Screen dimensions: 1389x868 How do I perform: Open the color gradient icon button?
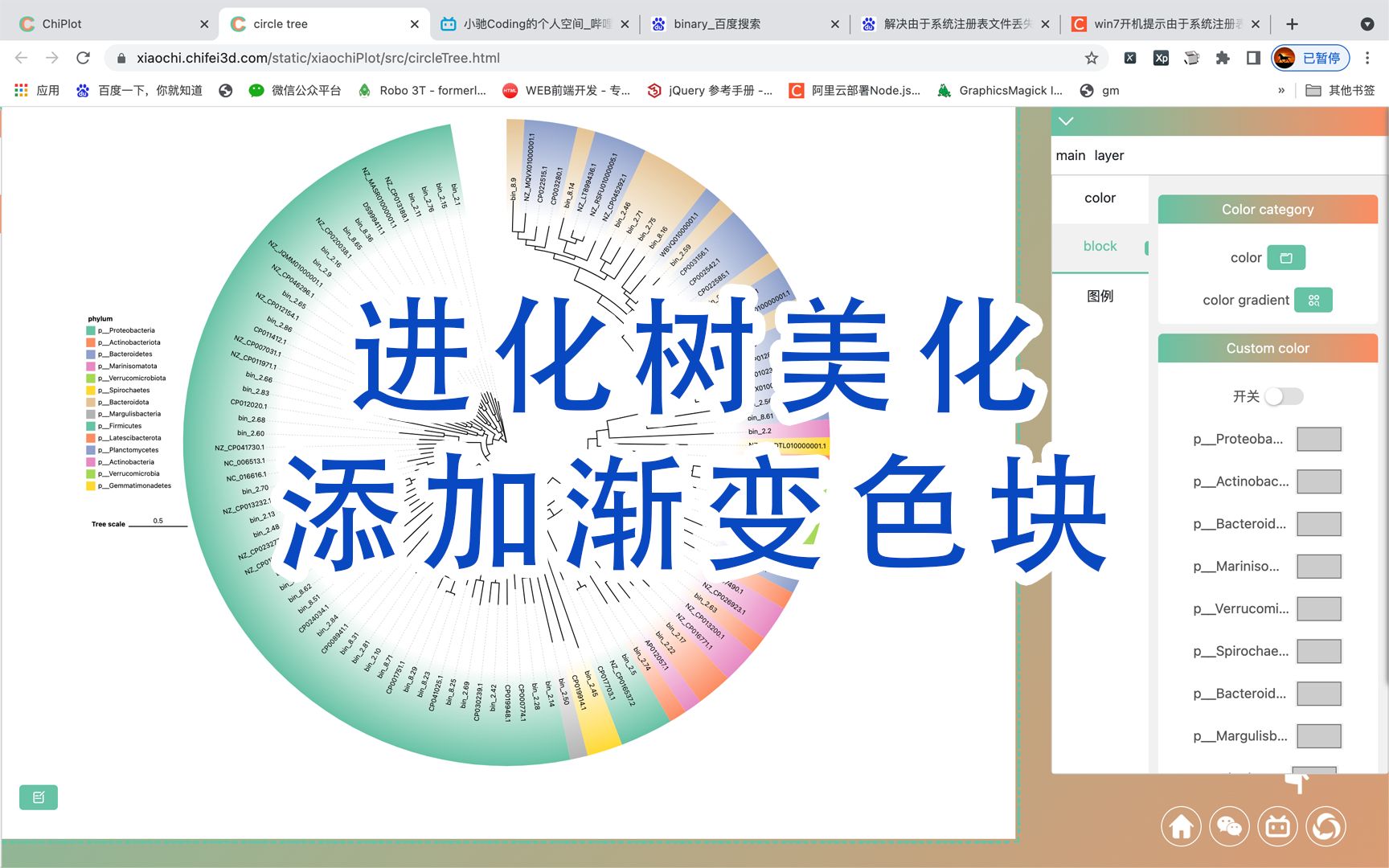tap(1313, 300)
